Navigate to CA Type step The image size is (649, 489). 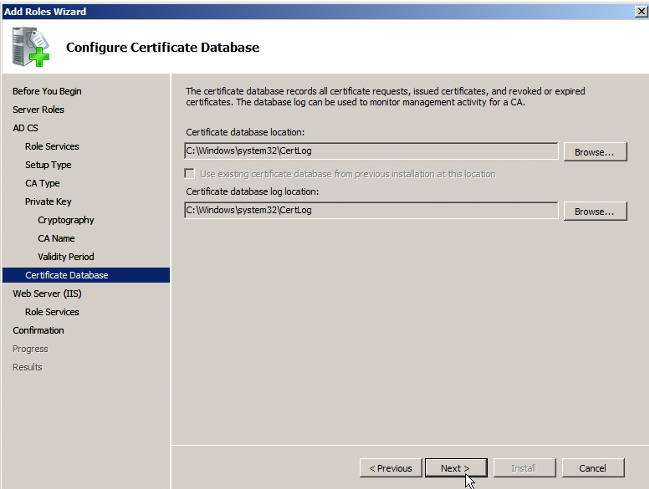(x=42, y=184)
